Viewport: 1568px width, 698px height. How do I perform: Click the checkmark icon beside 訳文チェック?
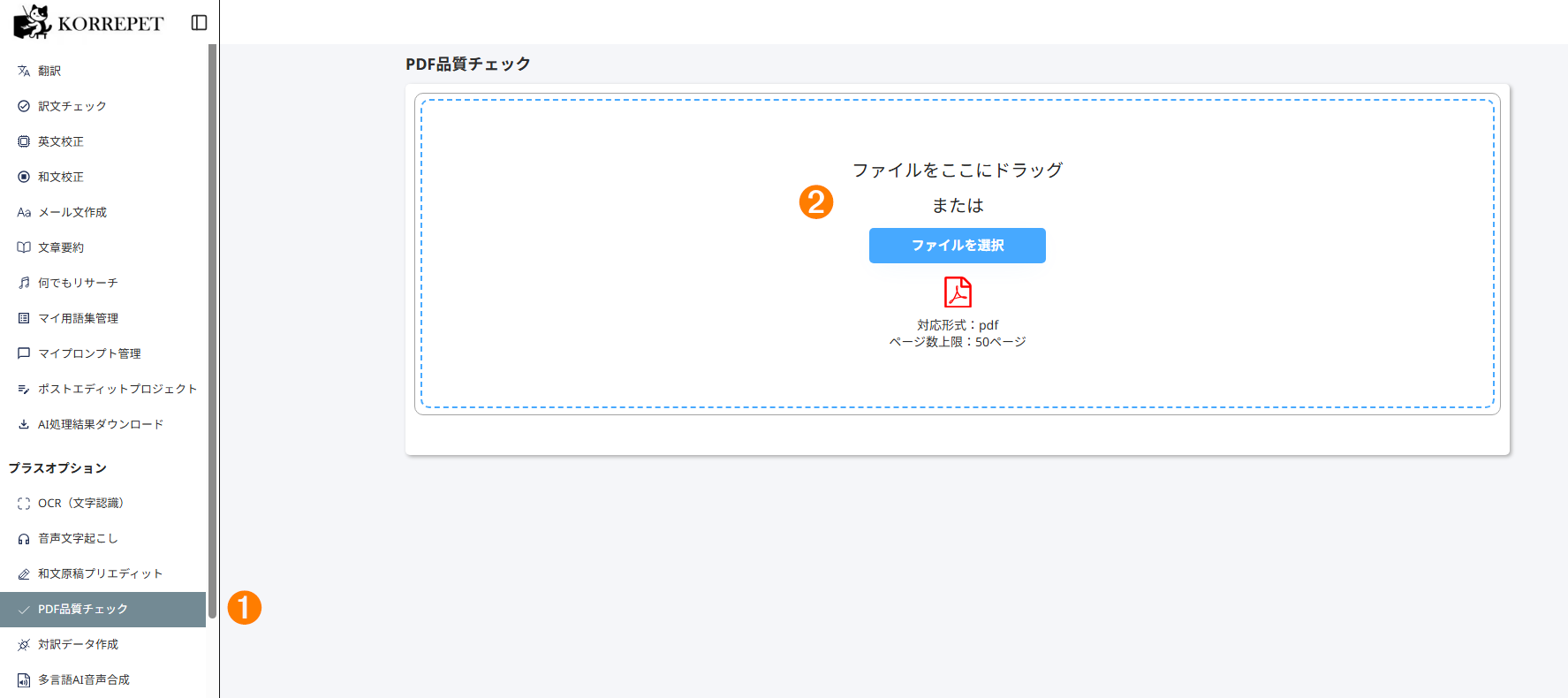coord(24,106)
